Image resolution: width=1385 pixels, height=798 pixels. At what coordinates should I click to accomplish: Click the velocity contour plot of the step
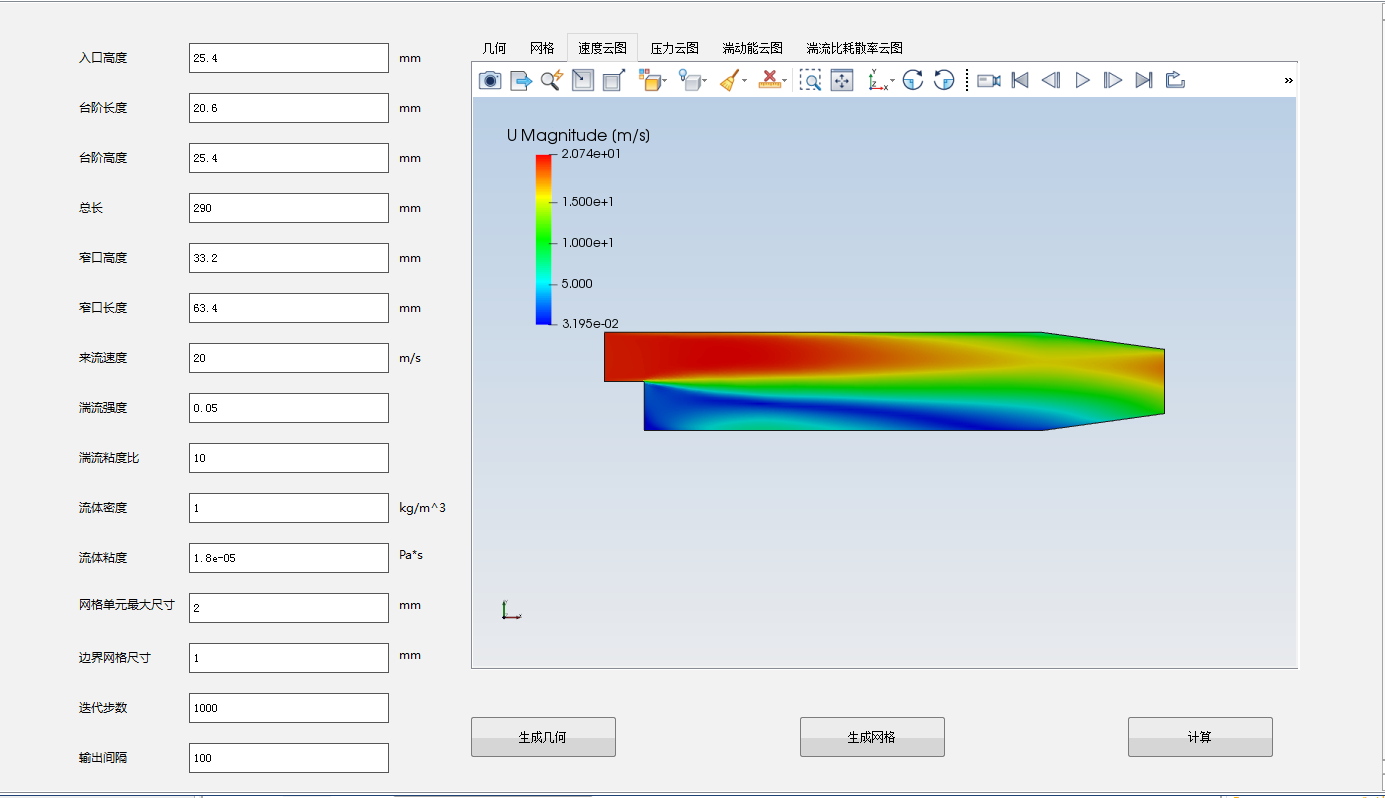click(884, 381)
